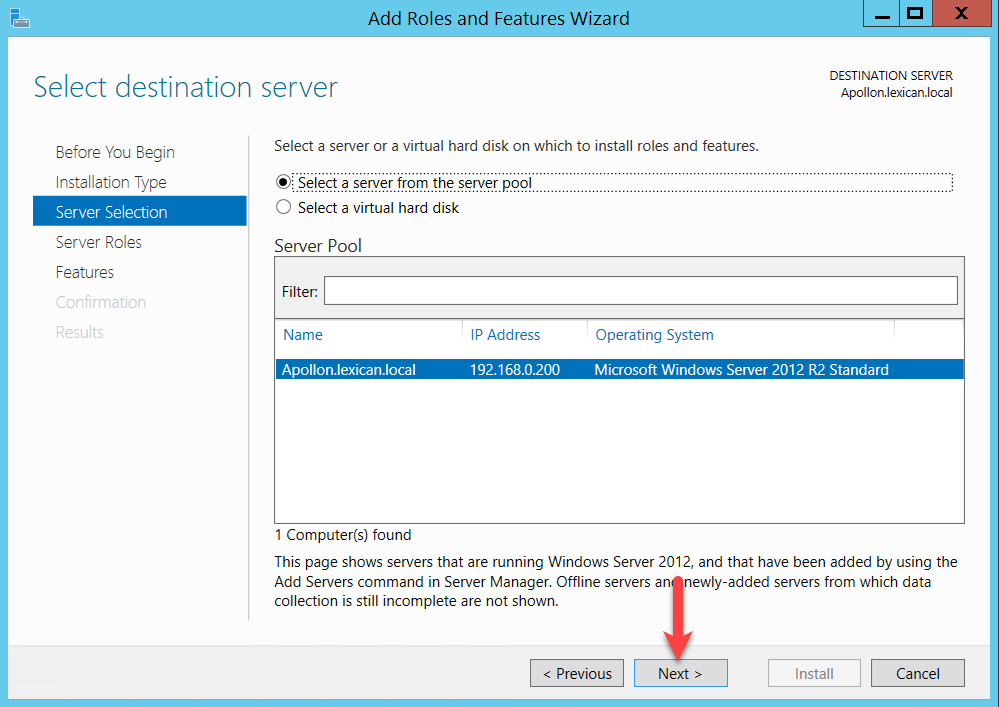Click Next to continue the wizard
The image size is (999, 707).
680,674
